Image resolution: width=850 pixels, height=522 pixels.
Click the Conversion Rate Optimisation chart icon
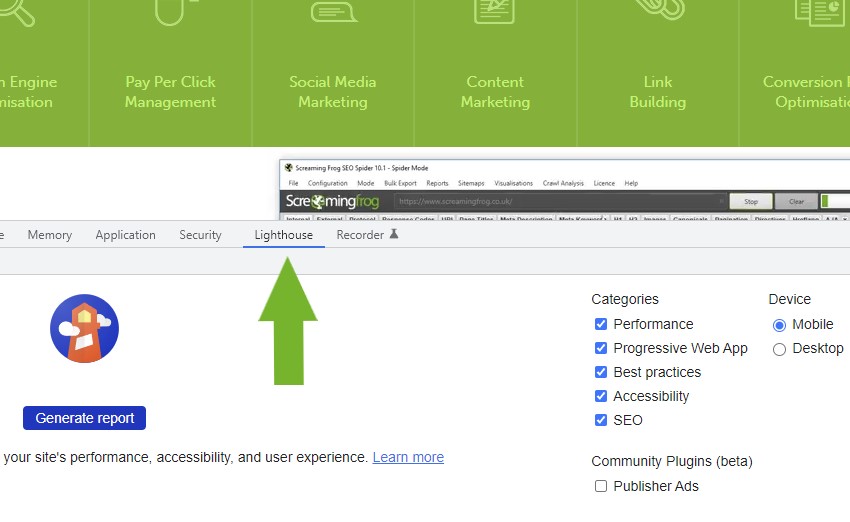click(820, 11)
